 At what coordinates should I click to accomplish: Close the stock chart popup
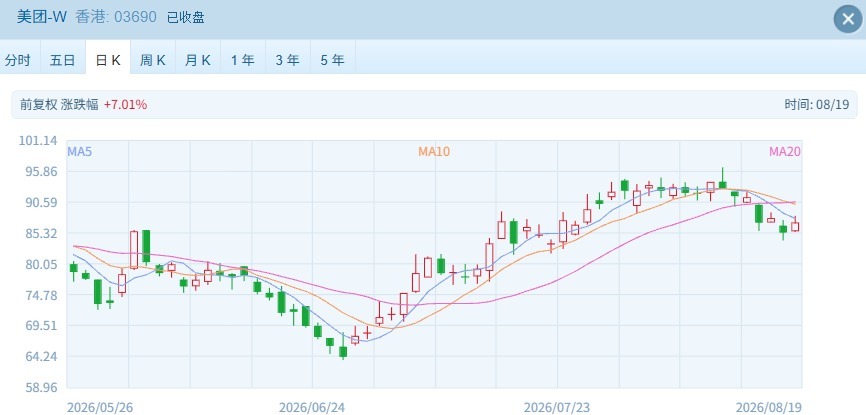848,20
